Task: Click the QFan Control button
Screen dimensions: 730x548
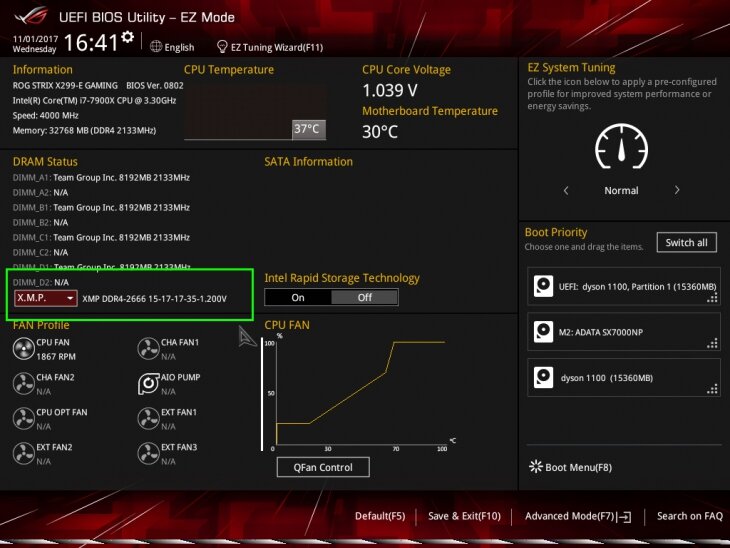Action: tap(323, 467)
